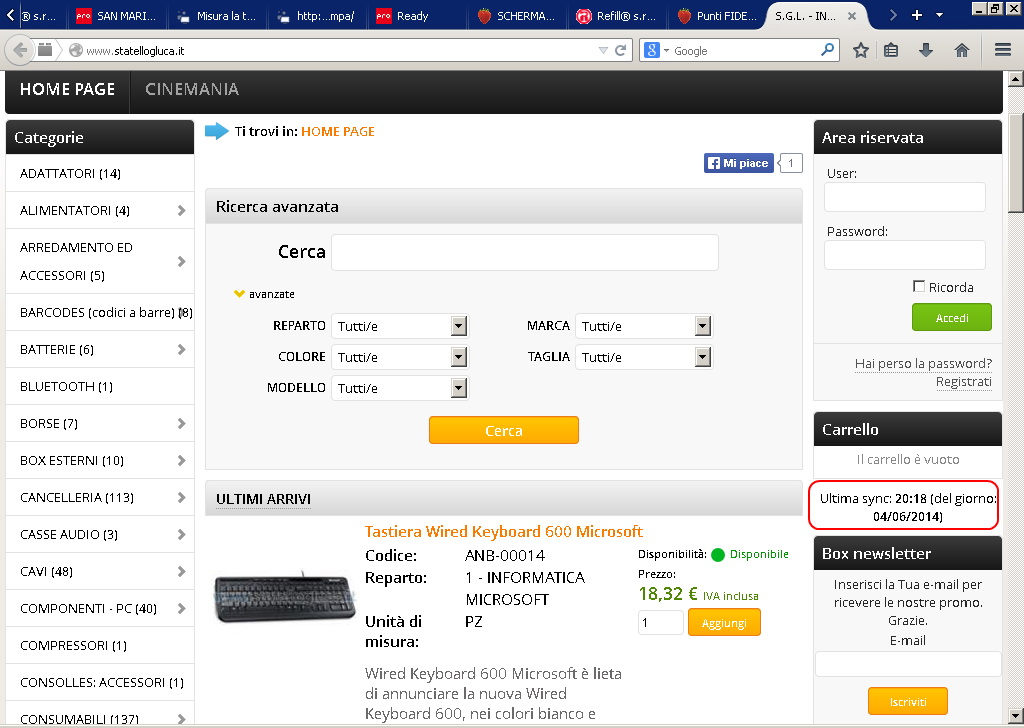This screenshot has height=728, width=1024.
Task: Click the Aggiungi button
Action: tap(724, 622)
